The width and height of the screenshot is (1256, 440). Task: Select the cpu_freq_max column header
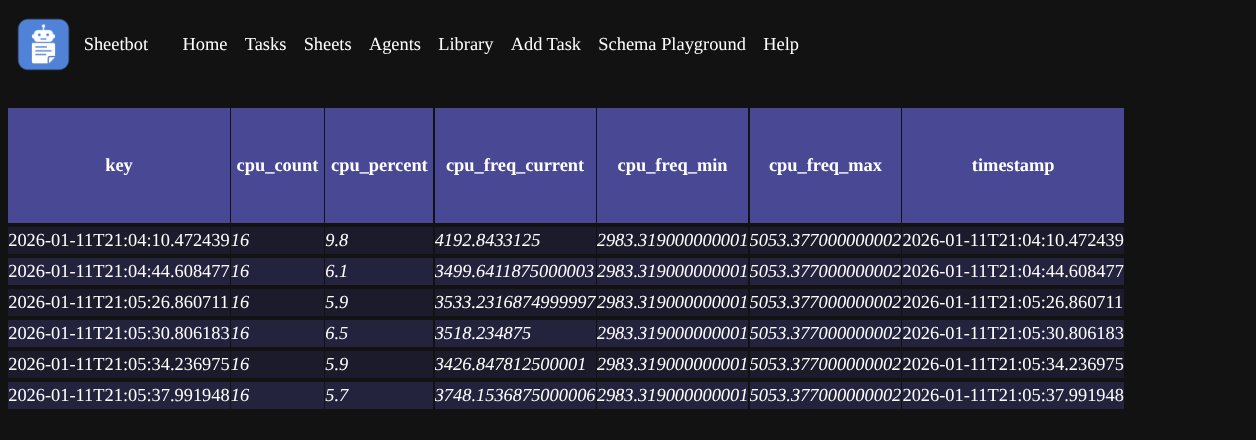[825, 165]
